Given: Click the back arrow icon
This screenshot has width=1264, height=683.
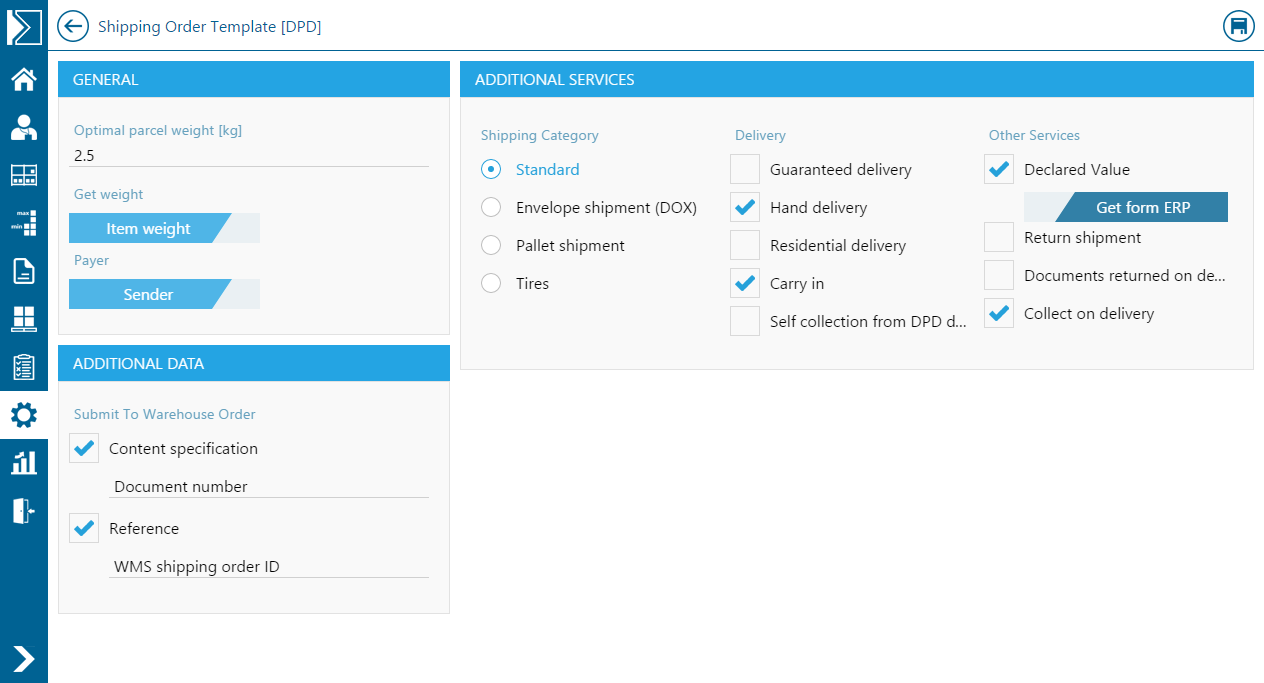Looking at the screenshot, I should [x=73, y=26].
